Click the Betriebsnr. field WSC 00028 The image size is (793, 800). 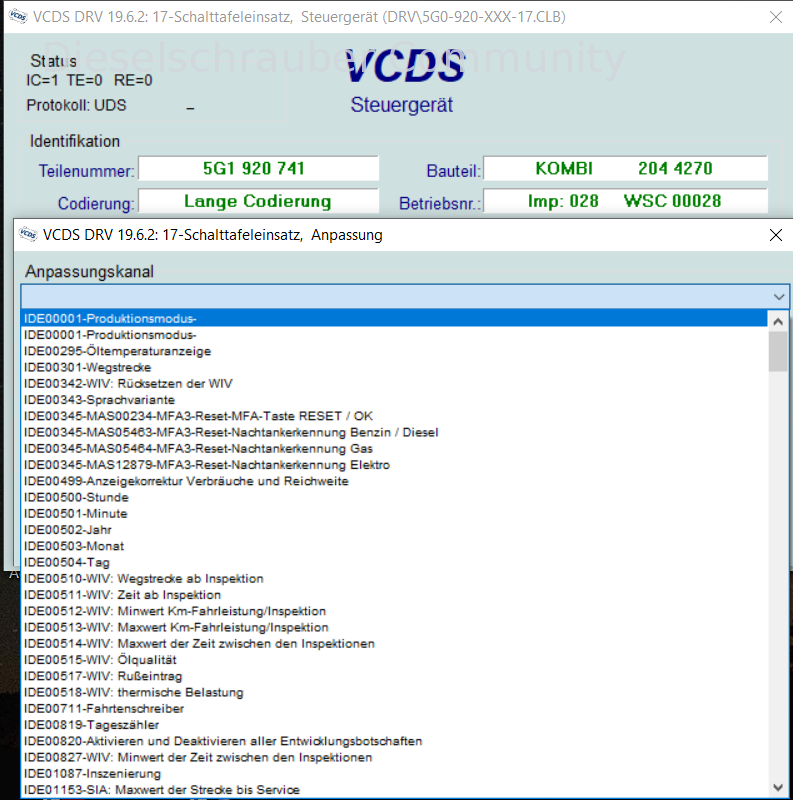tap(625, 201)
